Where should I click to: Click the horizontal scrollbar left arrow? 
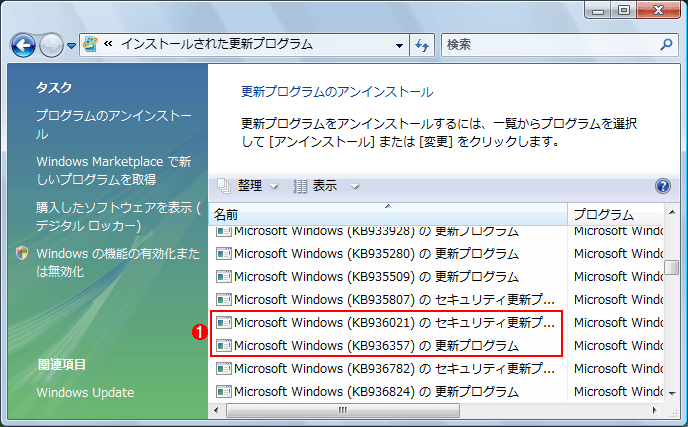[x=216, y=411]
